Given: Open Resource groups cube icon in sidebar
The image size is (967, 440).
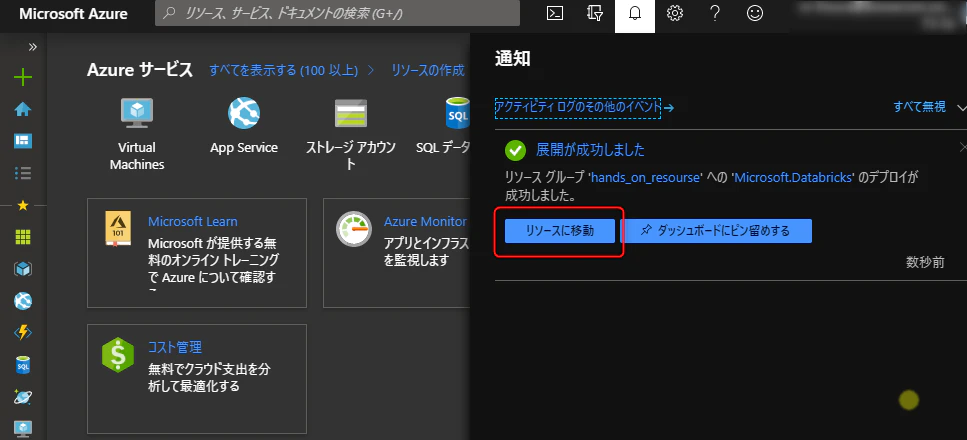Looking at the screenshot, I should [x=23, y=269].
